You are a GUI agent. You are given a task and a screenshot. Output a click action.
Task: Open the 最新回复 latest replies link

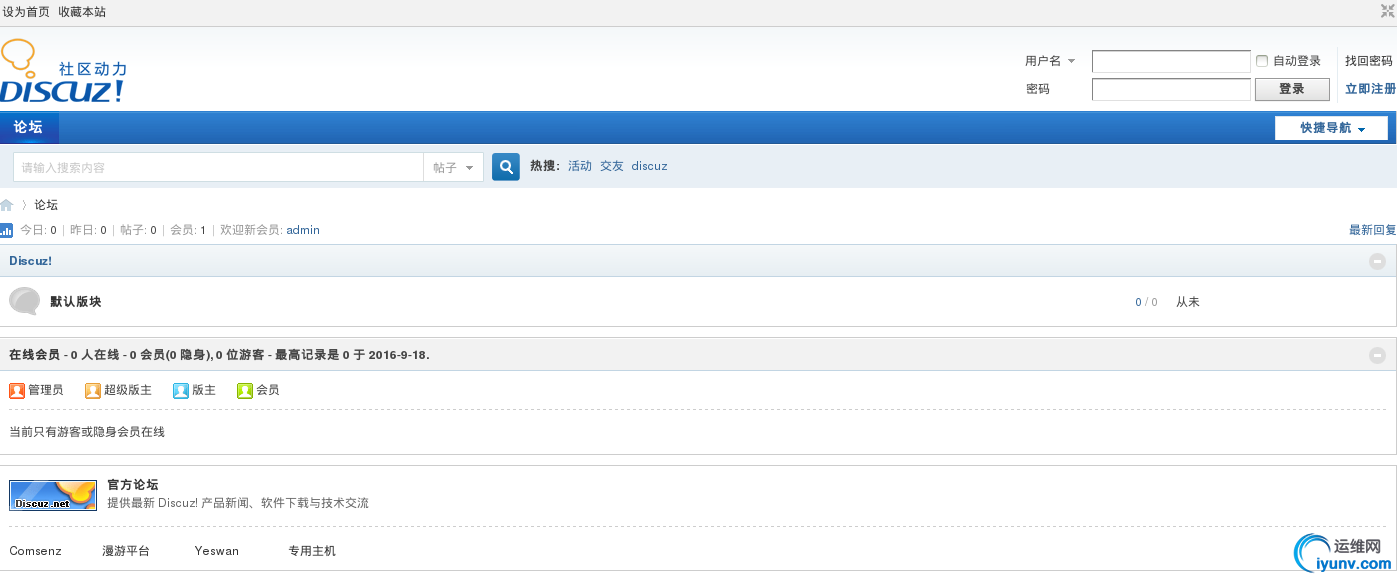(x=1372, y=230)
